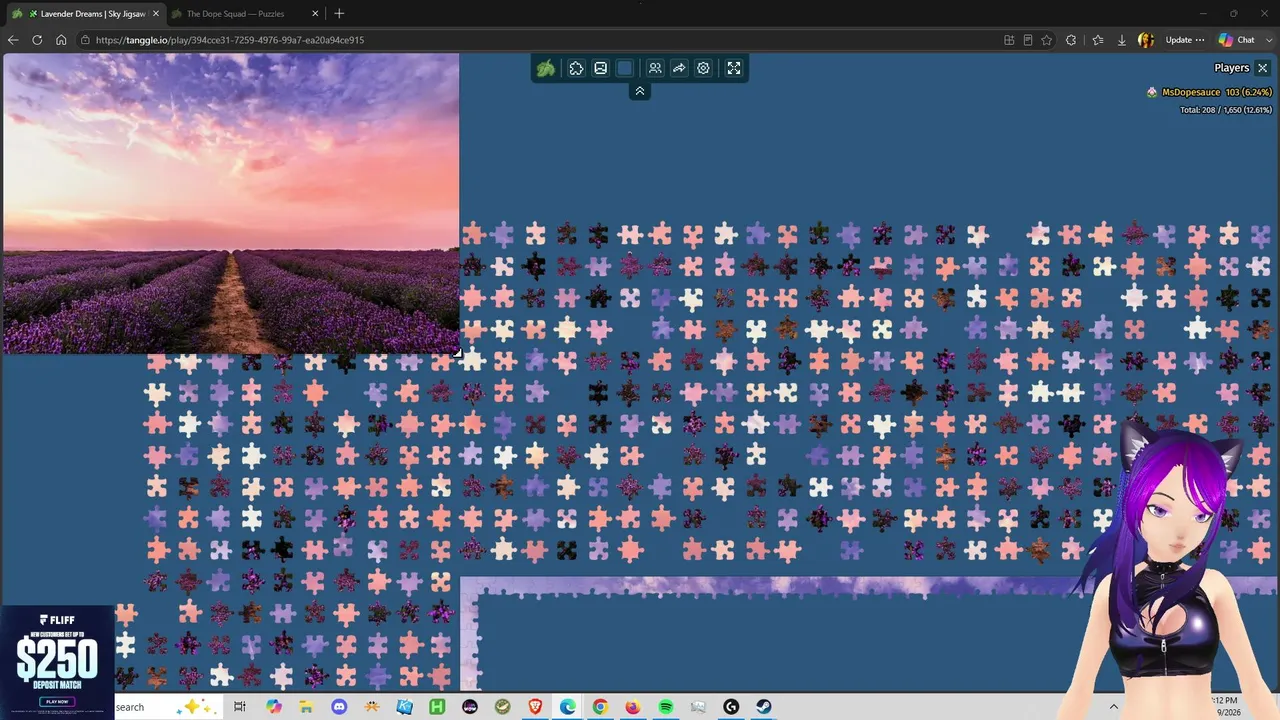This screenshot has width=1280, height=720.
Task: Switch to Microsoft Edge on the taskbar
Action: pos(568,707)
